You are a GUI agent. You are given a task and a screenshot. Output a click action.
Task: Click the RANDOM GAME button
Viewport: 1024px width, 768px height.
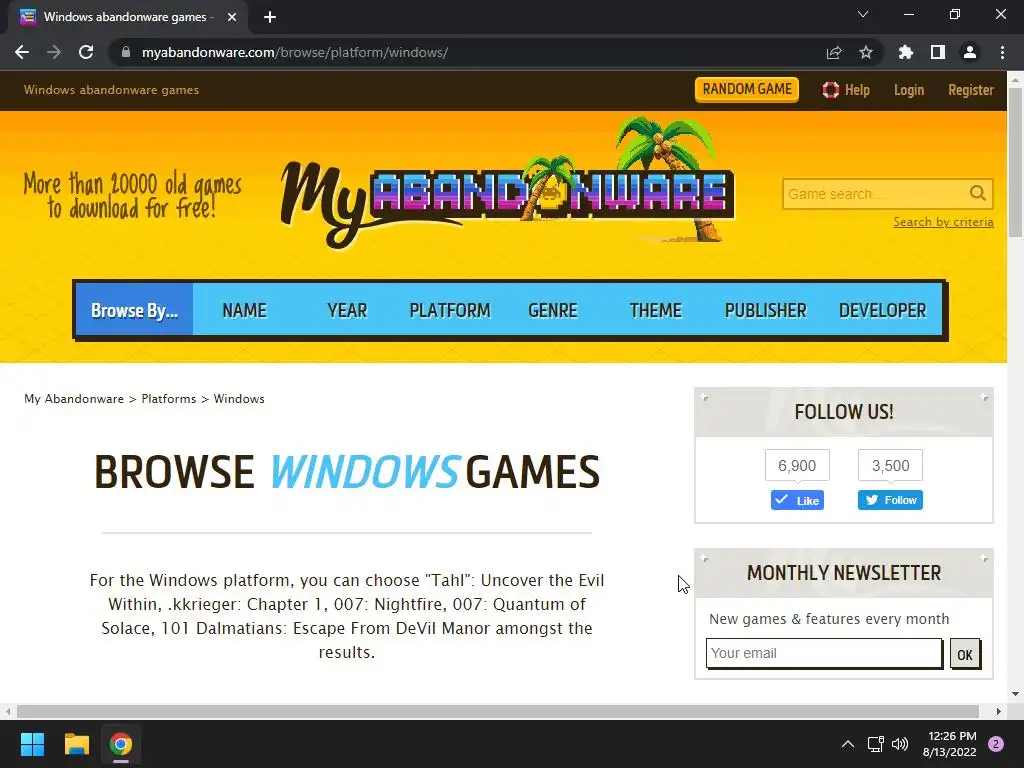tap(746, 89)
